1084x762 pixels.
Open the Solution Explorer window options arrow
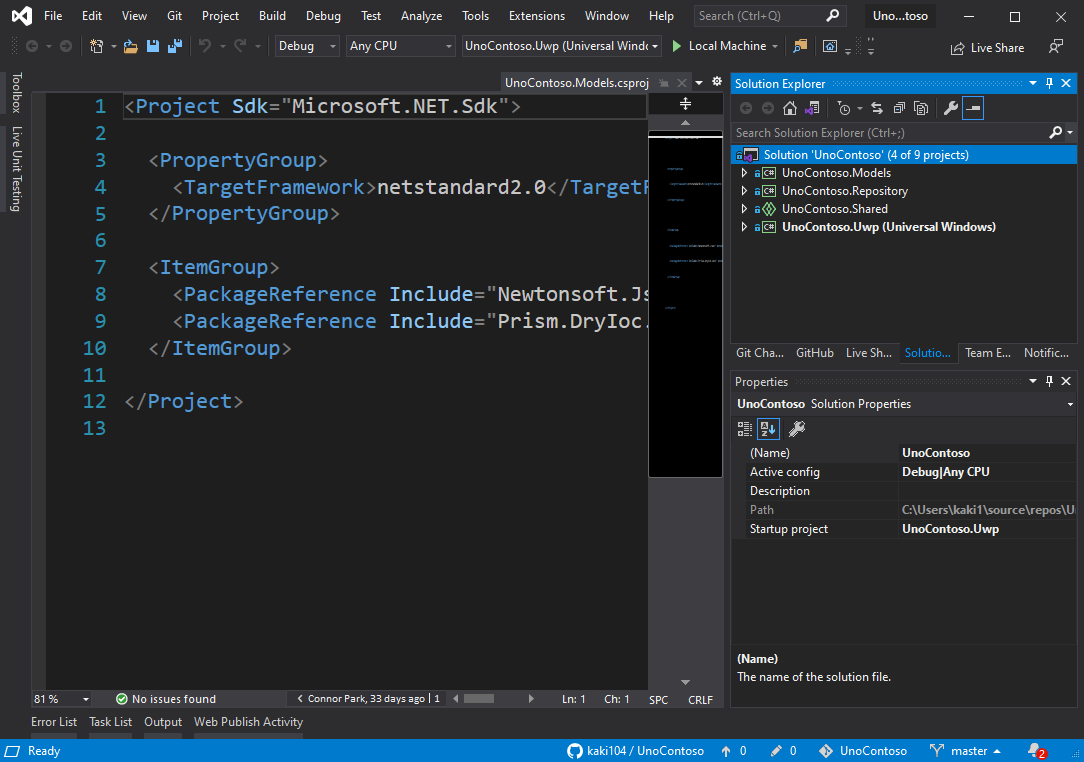tap(1033, 83)
